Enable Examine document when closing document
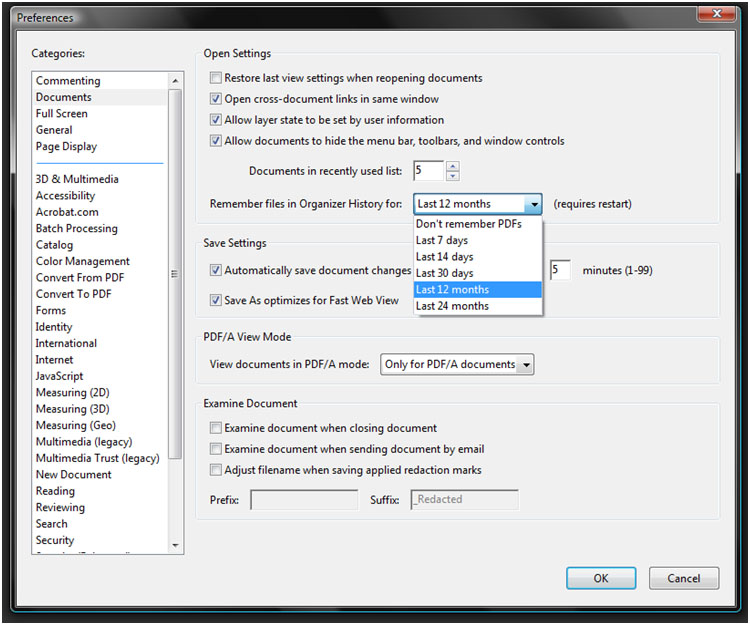750x625 pixels. tap(216, 428)
